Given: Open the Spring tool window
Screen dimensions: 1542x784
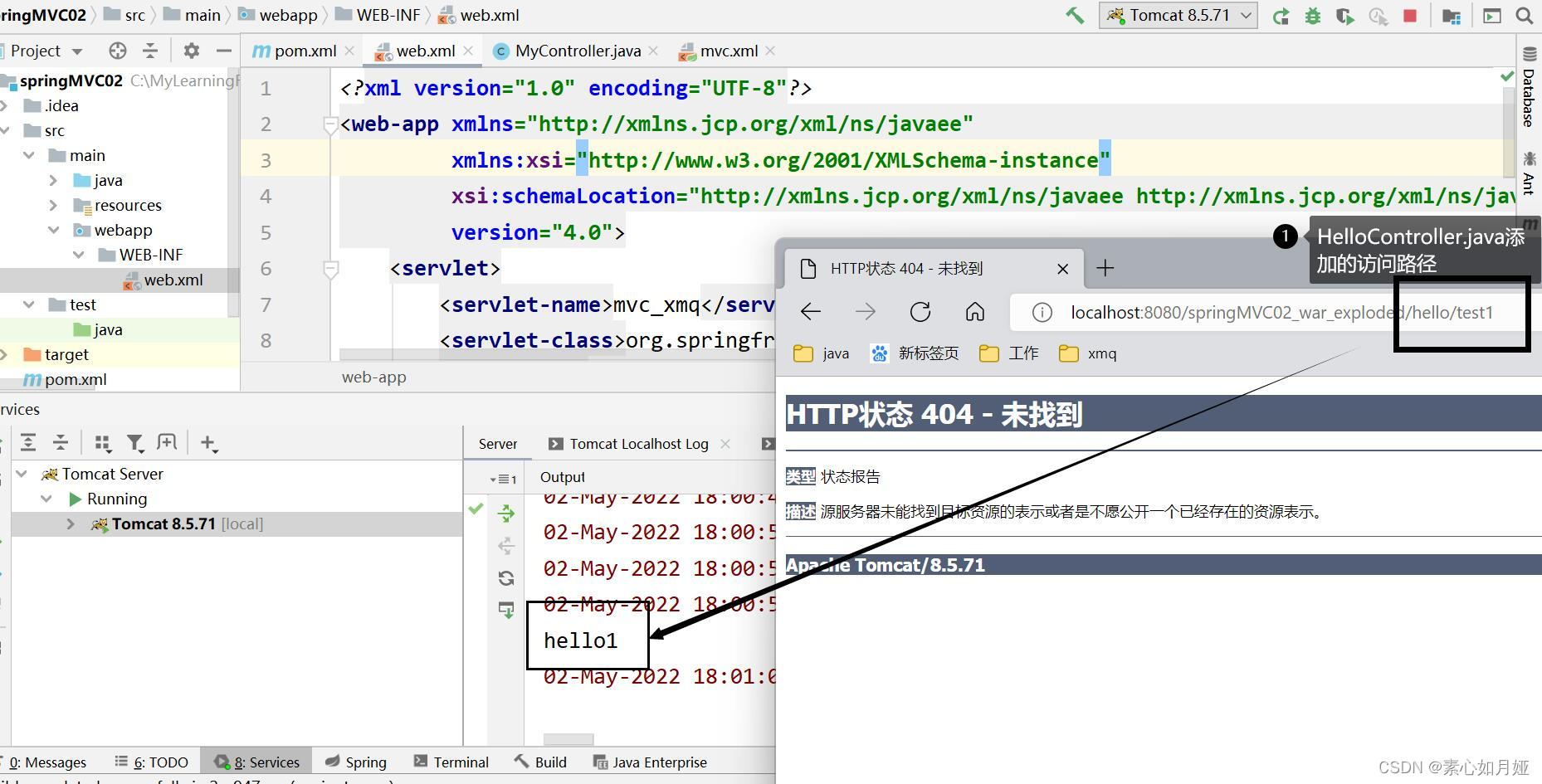Looking at the screenshot, I should (356, 762).
